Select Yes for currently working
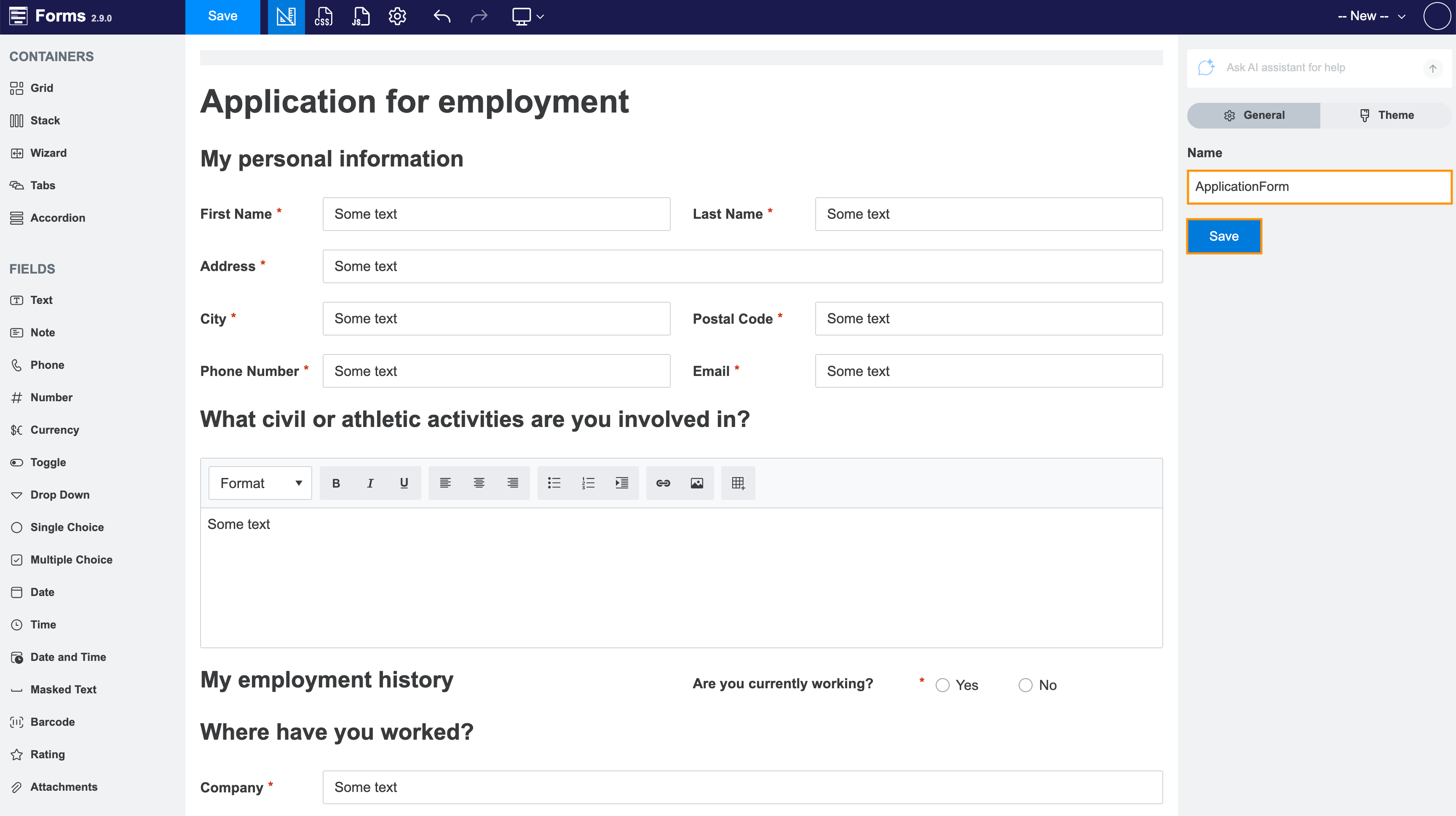Screen dimensions: 1456x816 (943, 685)
